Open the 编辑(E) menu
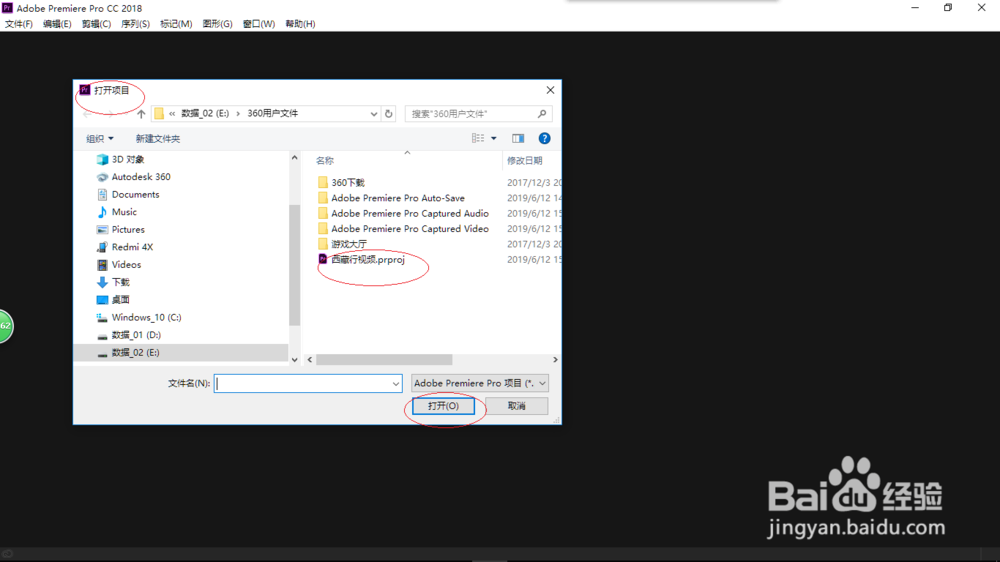1000x562 pixels. [57, 24]
